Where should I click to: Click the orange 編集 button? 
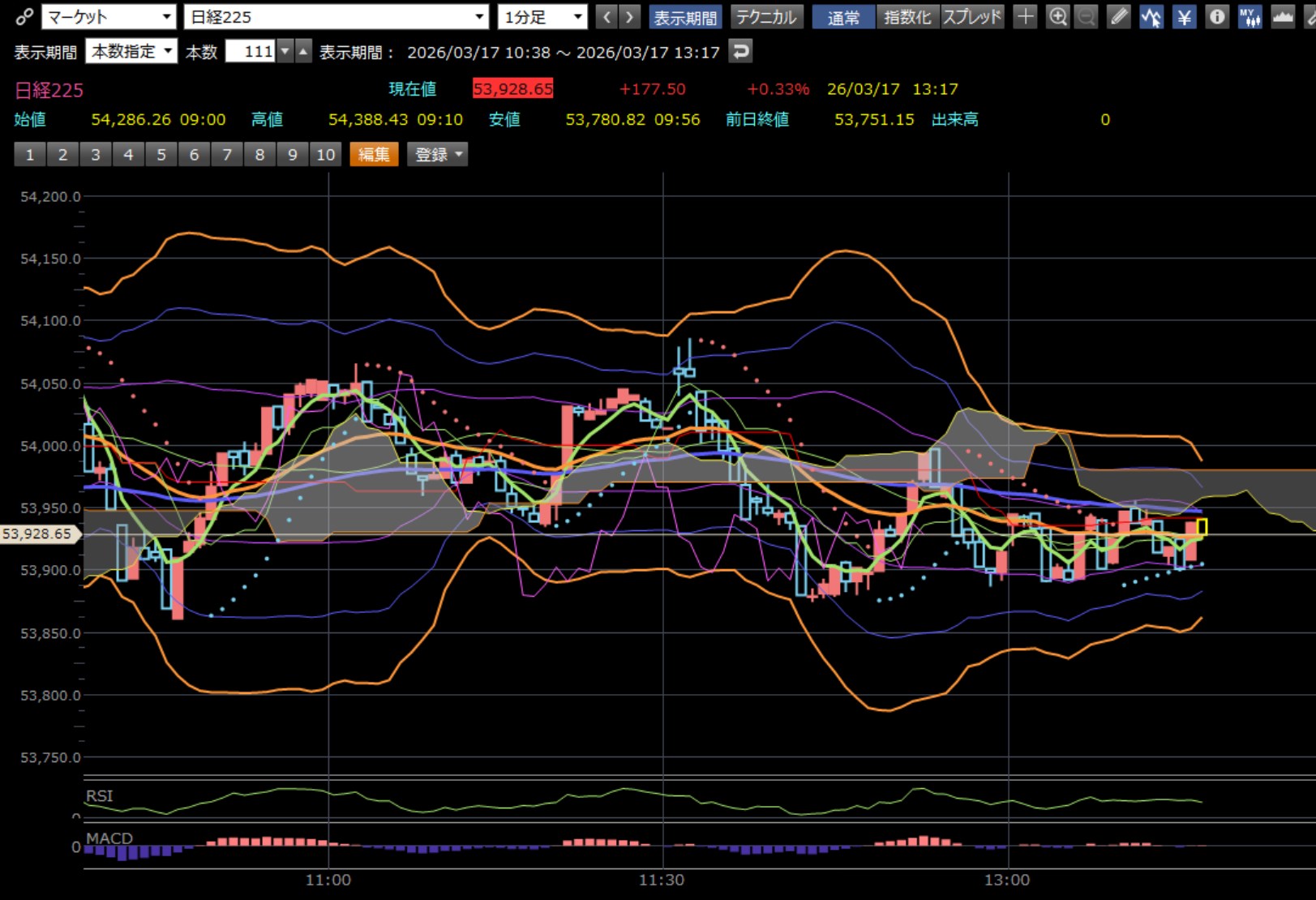coord(374,155)
